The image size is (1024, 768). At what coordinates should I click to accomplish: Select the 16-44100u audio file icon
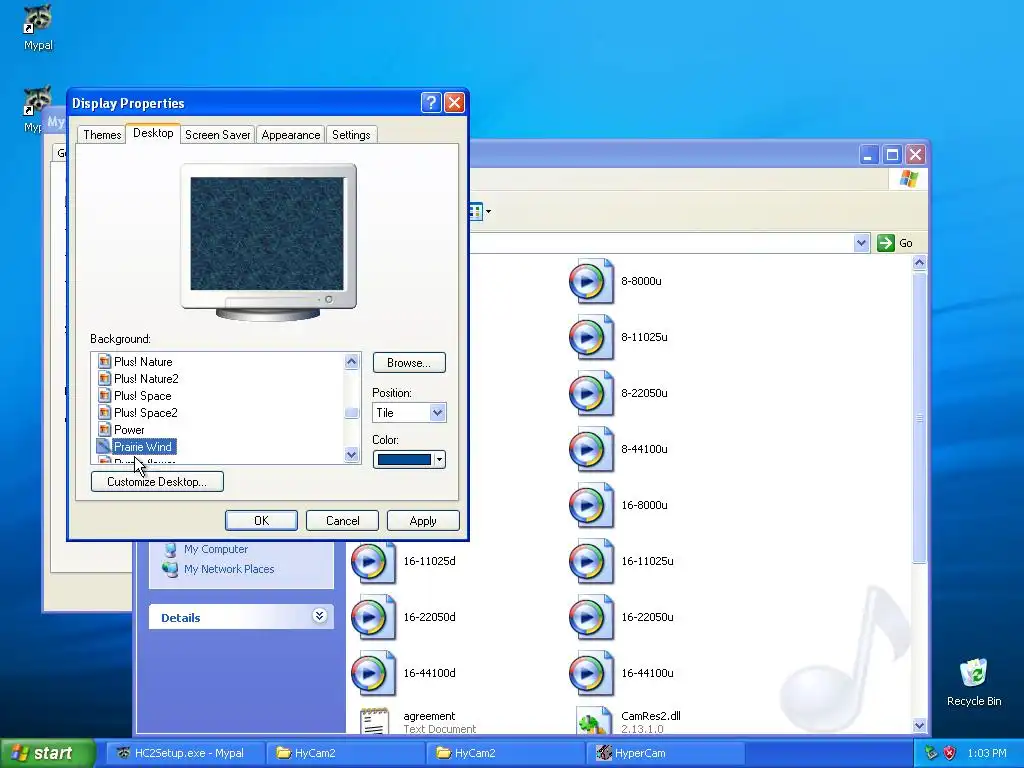click(591, 673)
